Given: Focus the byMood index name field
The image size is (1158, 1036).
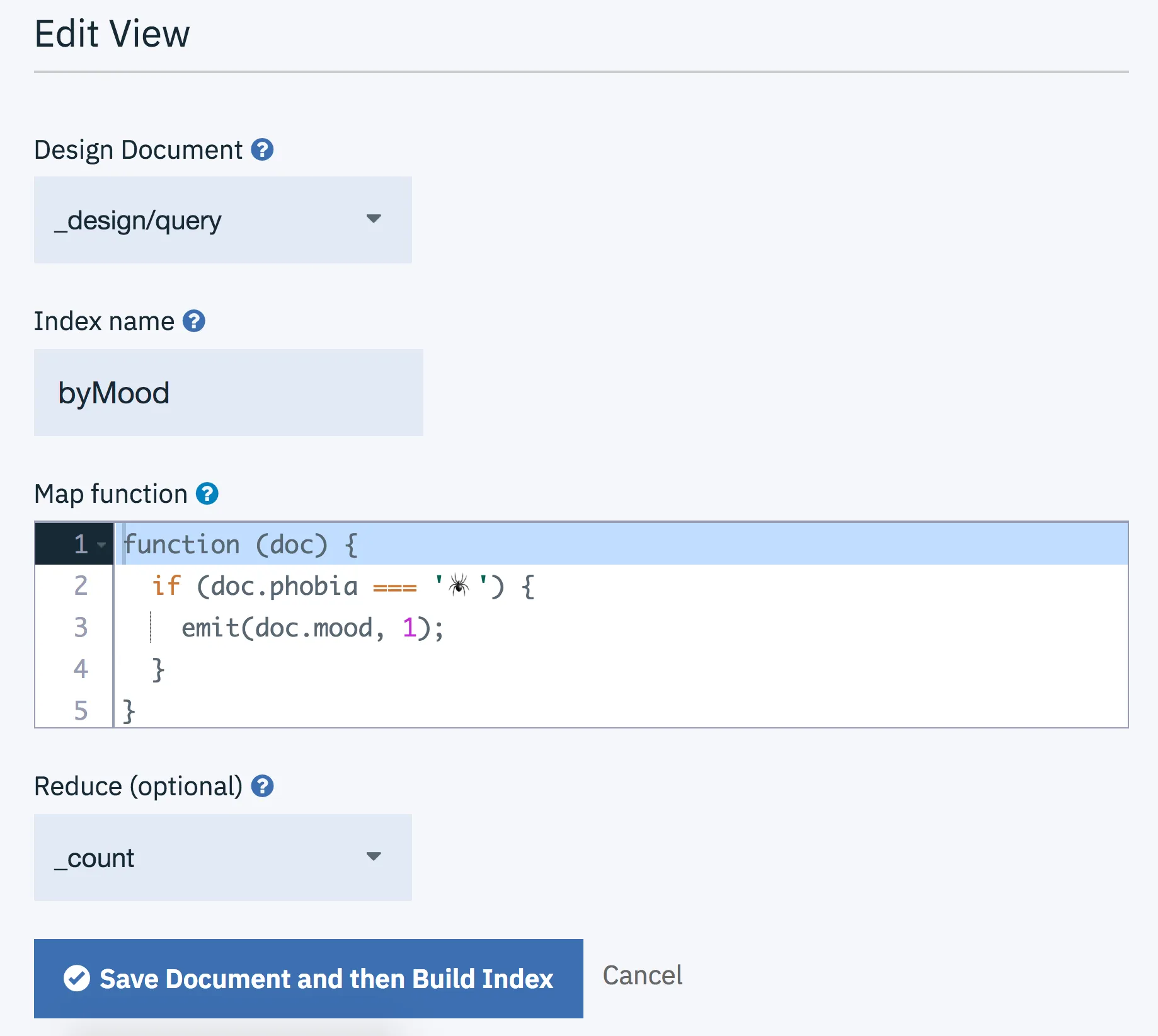Looking at the screenshot, I should (x=229, y=393).
